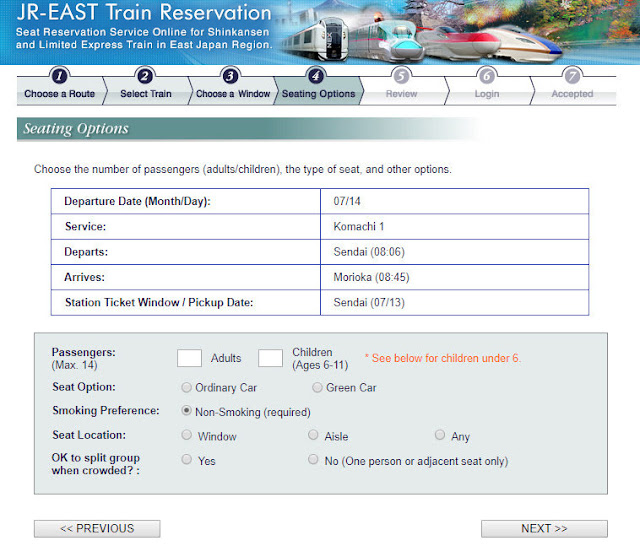Focus the Adults passenger count field
This screenshot has width=640, height=546.
189,358
